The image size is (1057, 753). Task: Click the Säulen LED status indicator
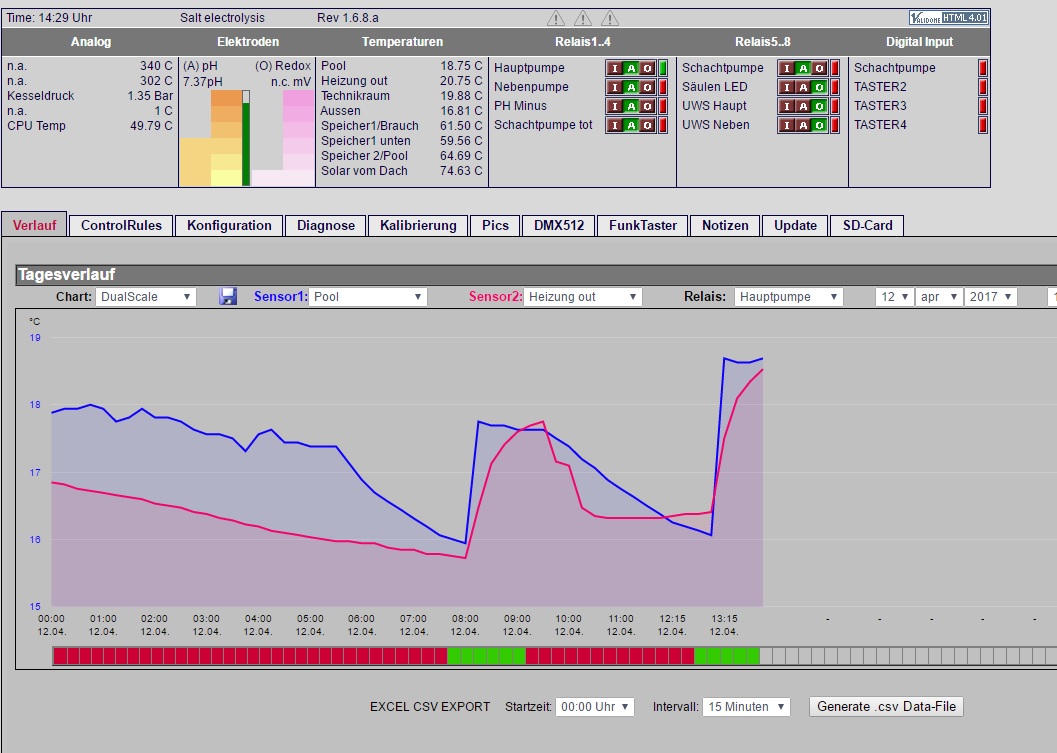(835, 86)
